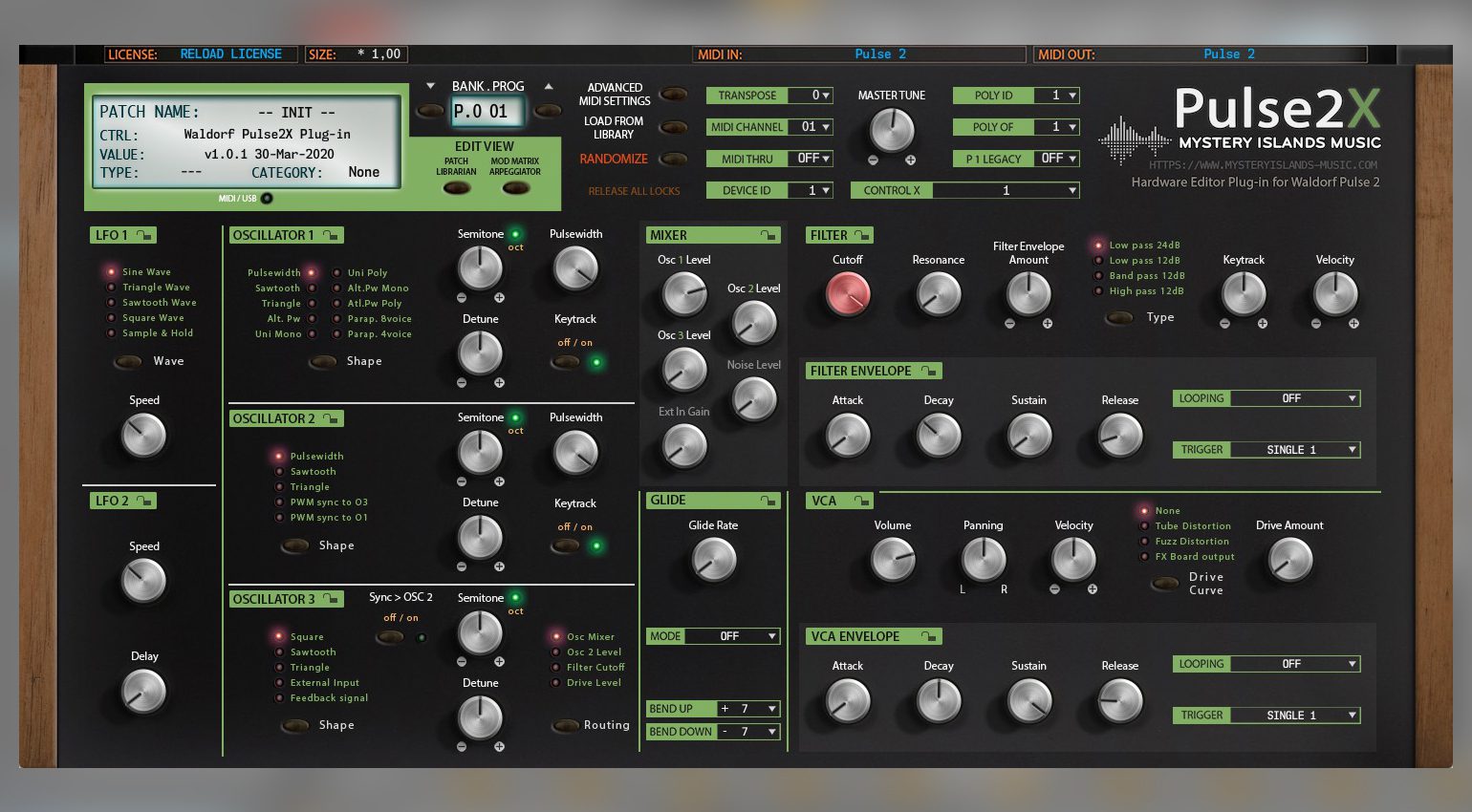Toggle Oscillator 1 Keytrack off/on switch

pyautogui.click(x=566, y=362)
